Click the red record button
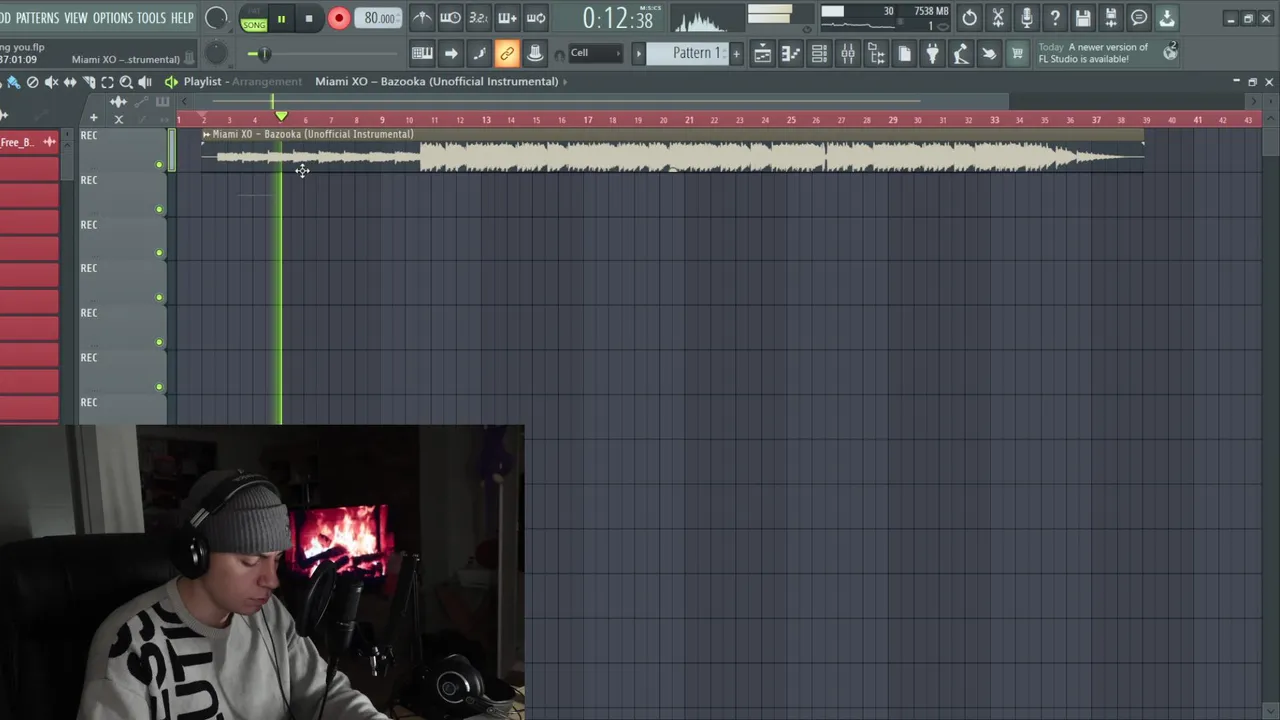 [339, 18]
